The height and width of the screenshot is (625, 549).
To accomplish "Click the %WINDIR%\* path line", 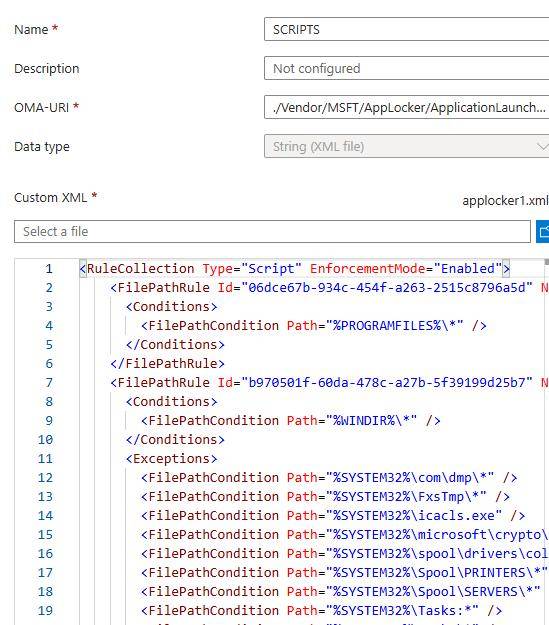I will click(x=291, y=421).
